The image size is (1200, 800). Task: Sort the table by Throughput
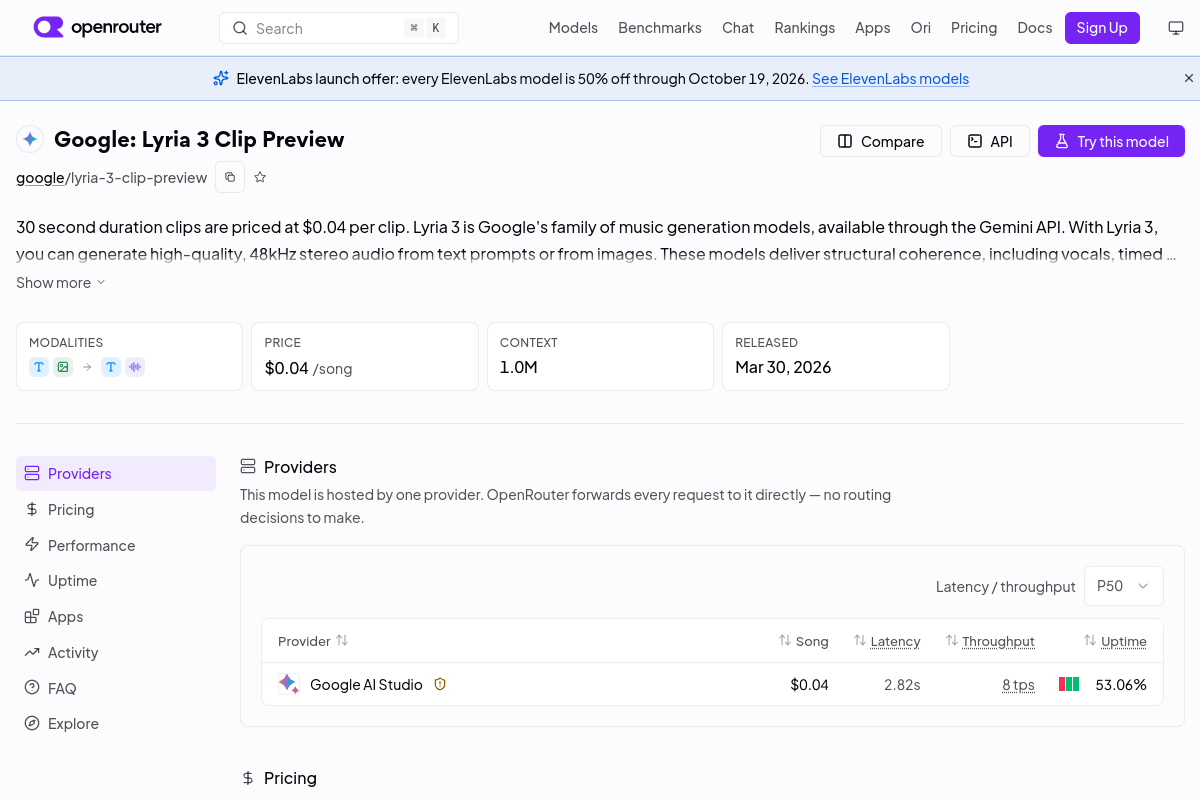click(990, 641)
